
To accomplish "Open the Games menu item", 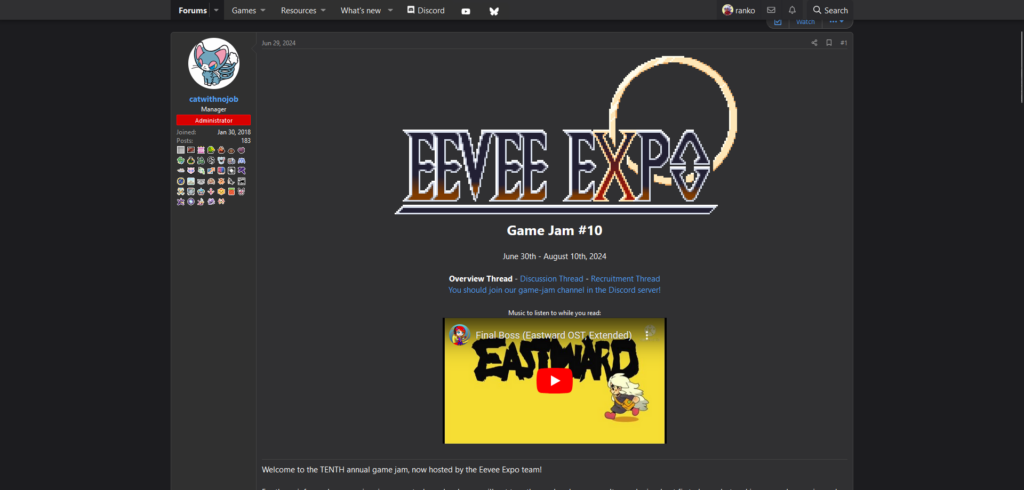I will click(x=244, y=10).
